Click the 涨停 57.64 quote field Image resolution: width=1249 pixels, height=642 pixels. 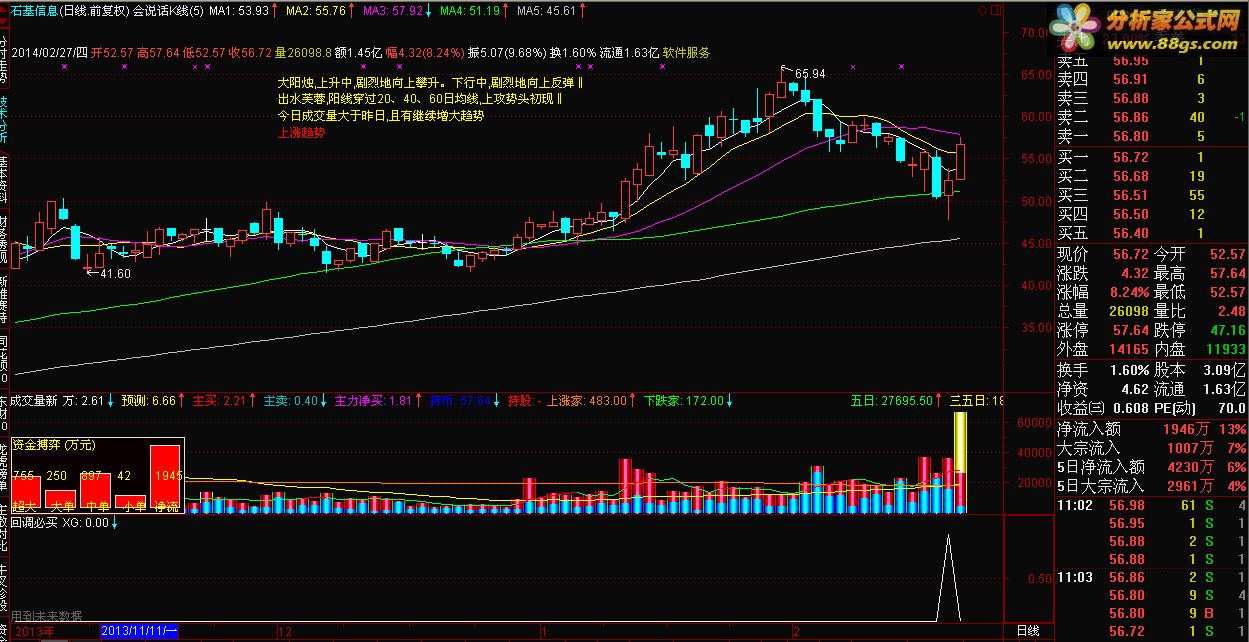pos(1103,330)
